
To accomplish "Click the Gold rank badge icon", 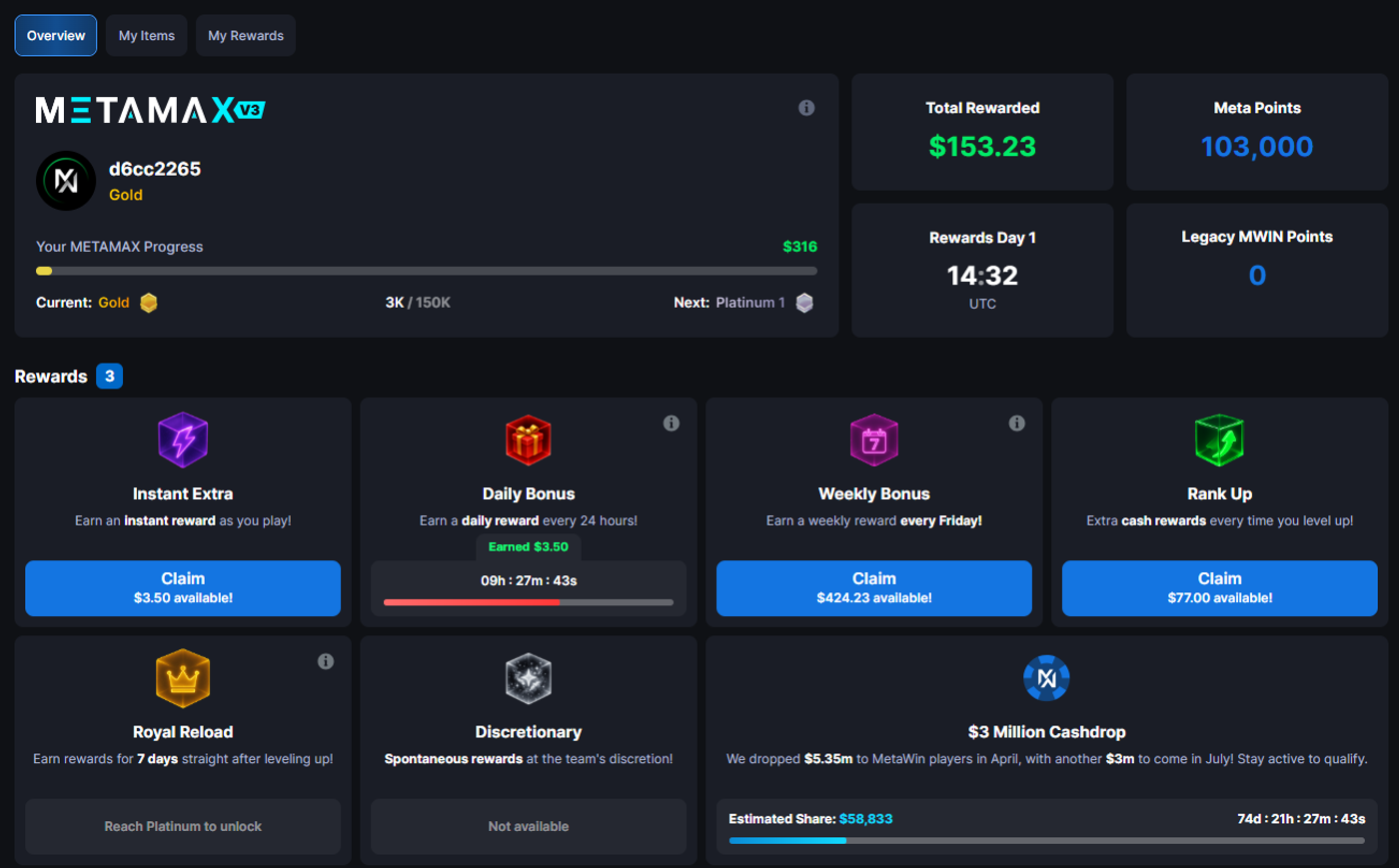I will 149,303.
